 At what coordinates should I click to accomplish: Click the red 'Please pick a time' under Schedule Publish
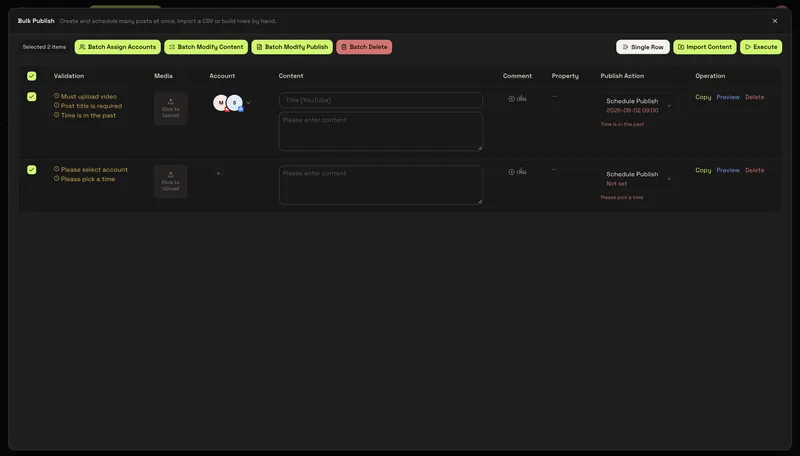(621, 197)
